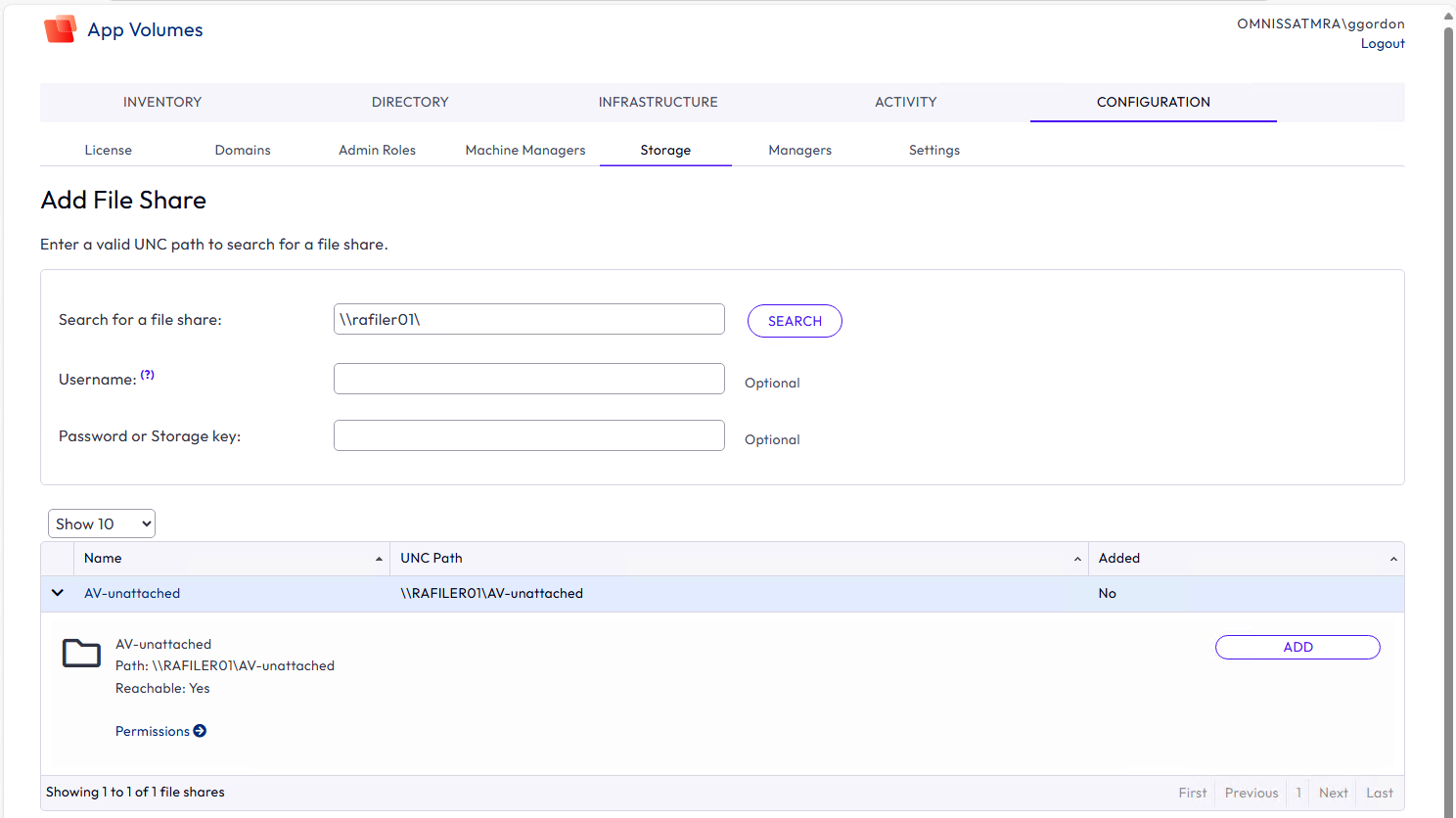
Task: Click the Add File Share heading
Action: 123,200
